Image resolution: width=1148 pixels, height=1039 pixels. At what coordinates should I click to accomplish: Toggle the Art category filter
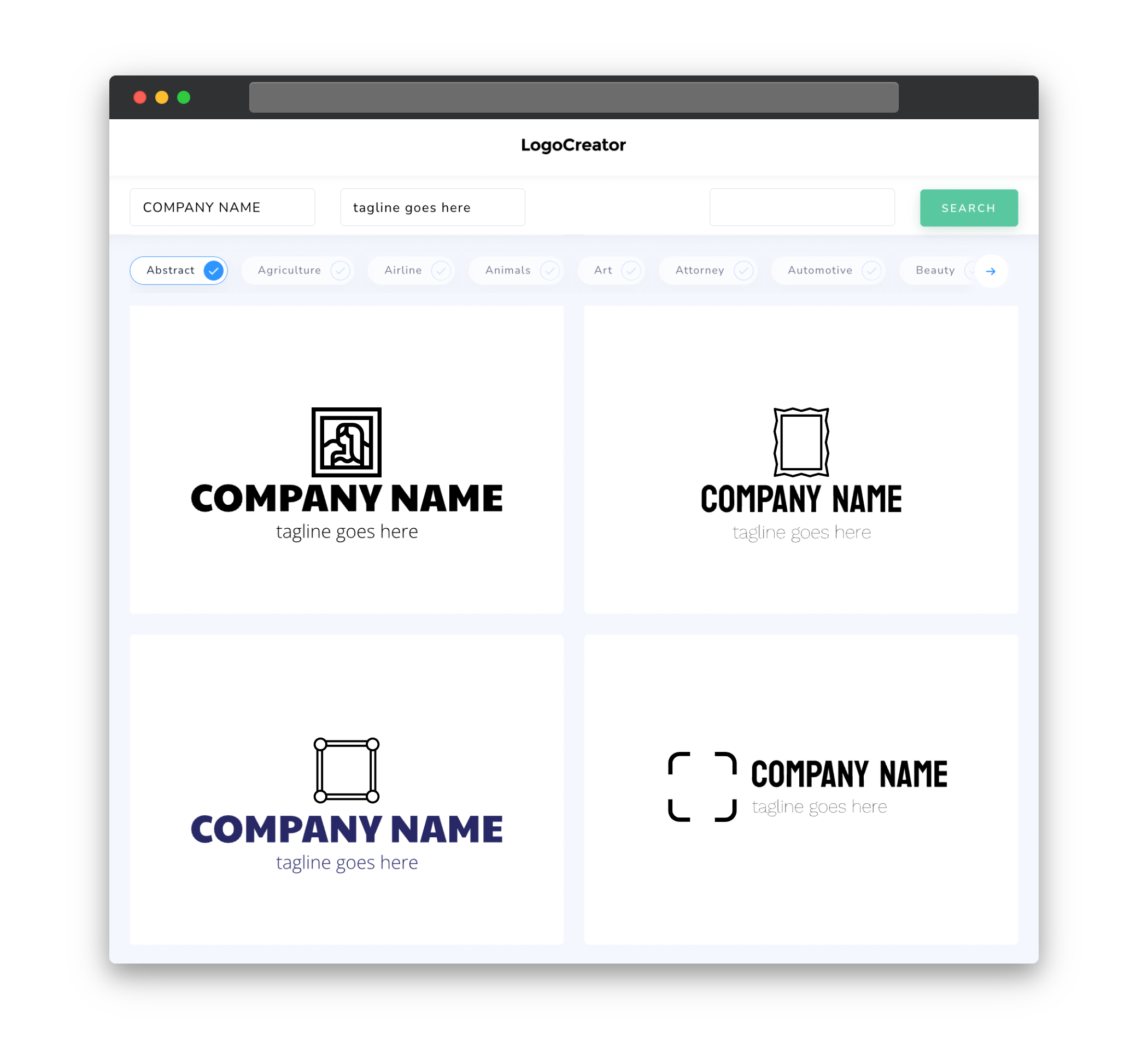(x=611, y=270)
